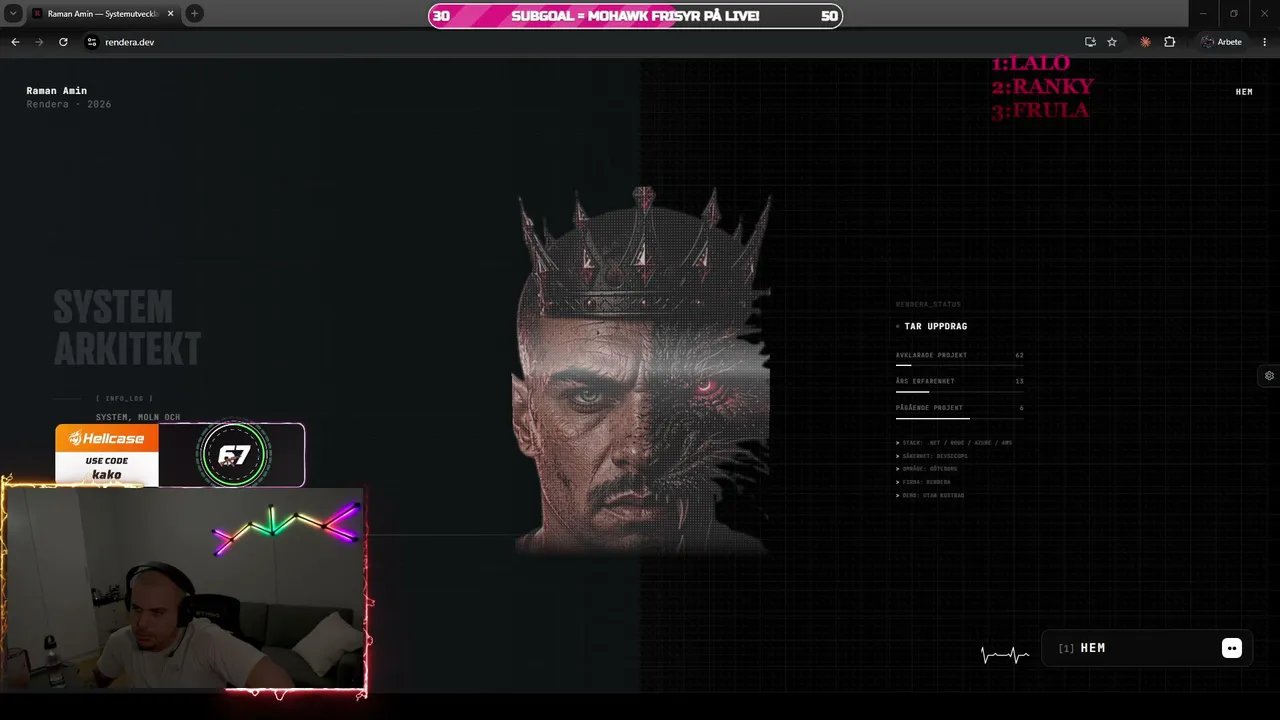The width and height of the screenshot is (1280, 720).
Task: Open the site information icon beside rendera.dev
Action: (x=91, y=42)
